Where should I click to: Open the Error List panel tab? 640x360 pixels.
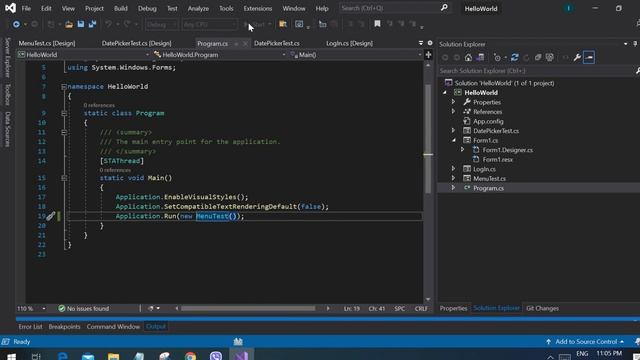point(30,327)
